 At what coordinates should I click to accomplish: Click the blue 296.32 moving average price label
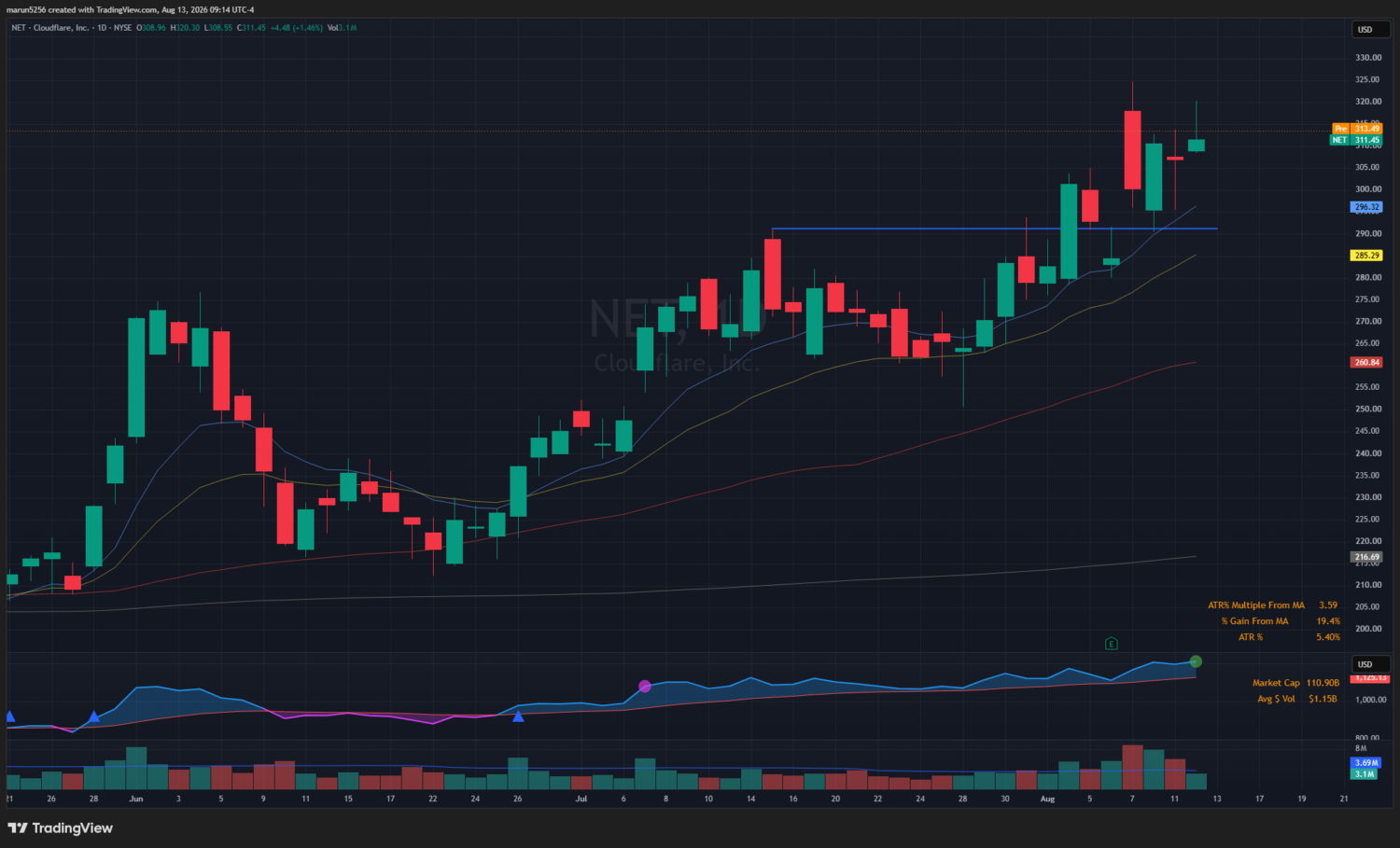tap(1366, 207)
